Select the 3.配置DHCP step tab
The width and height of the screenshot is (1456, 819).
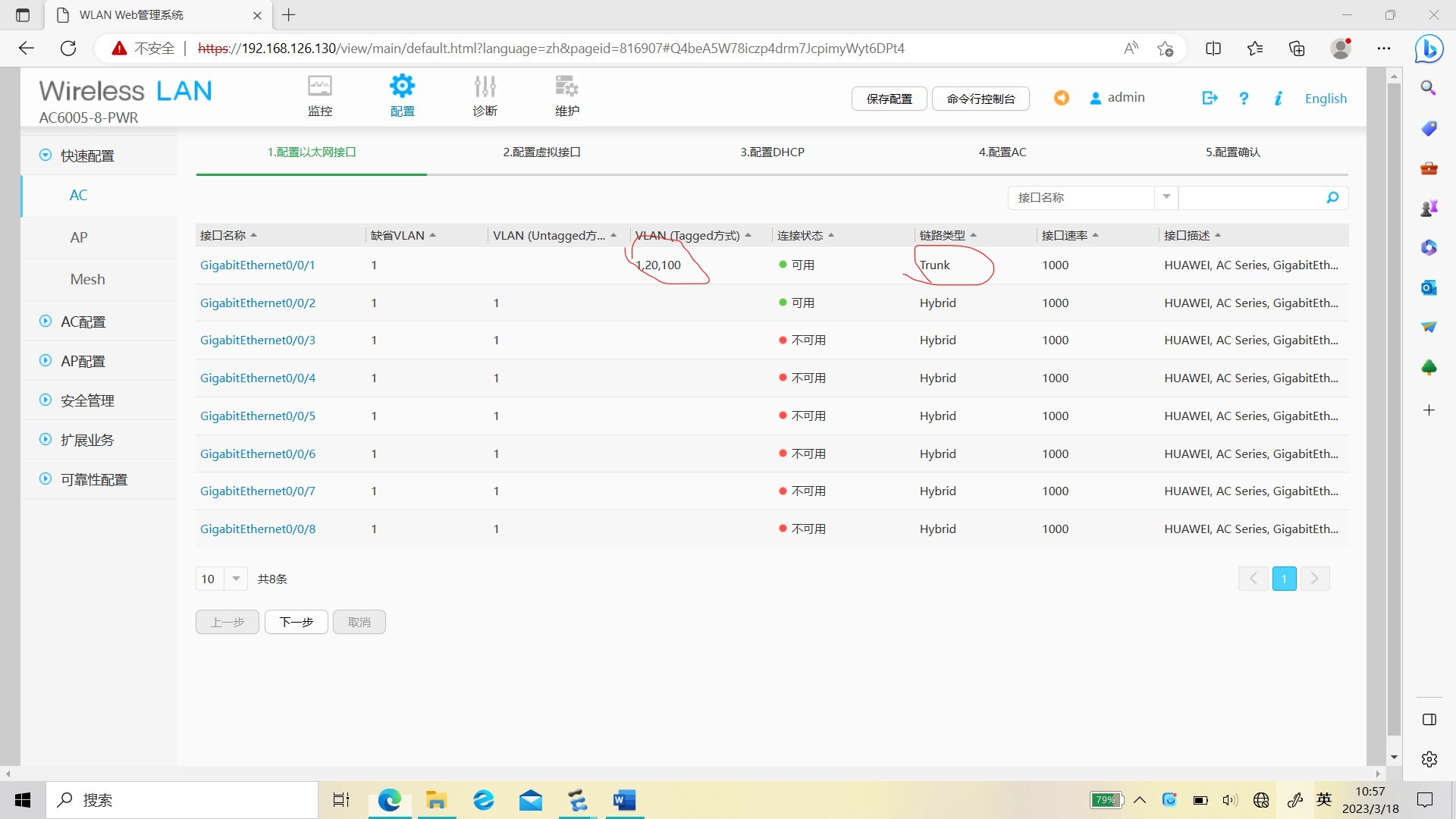(x=772, y=152)
